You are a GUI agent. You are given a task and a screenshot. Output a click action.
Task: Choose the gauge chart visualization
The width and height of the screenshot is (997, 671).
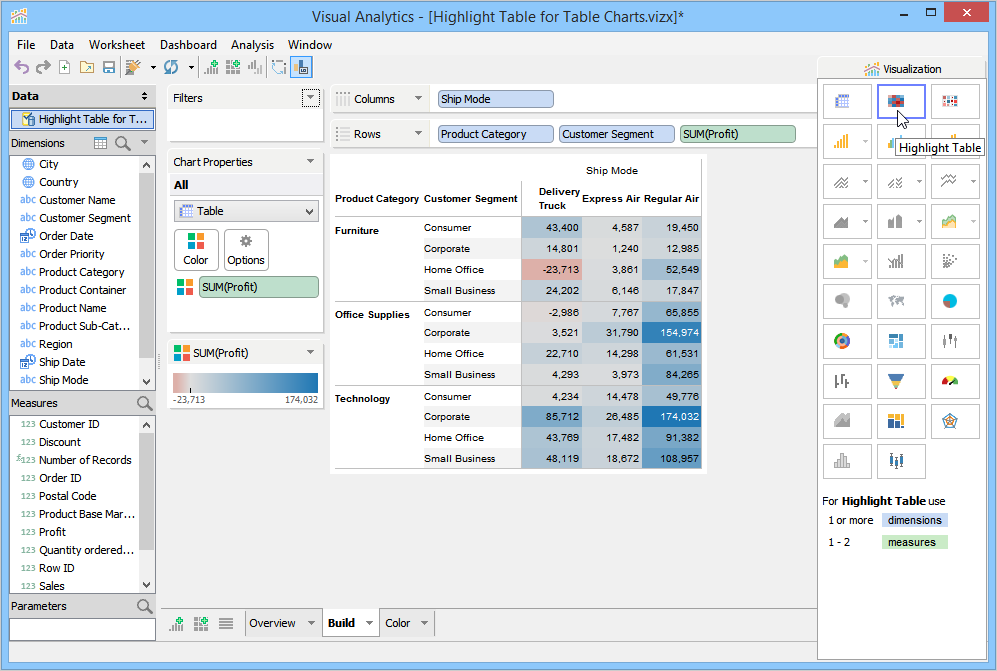(955, 382)
